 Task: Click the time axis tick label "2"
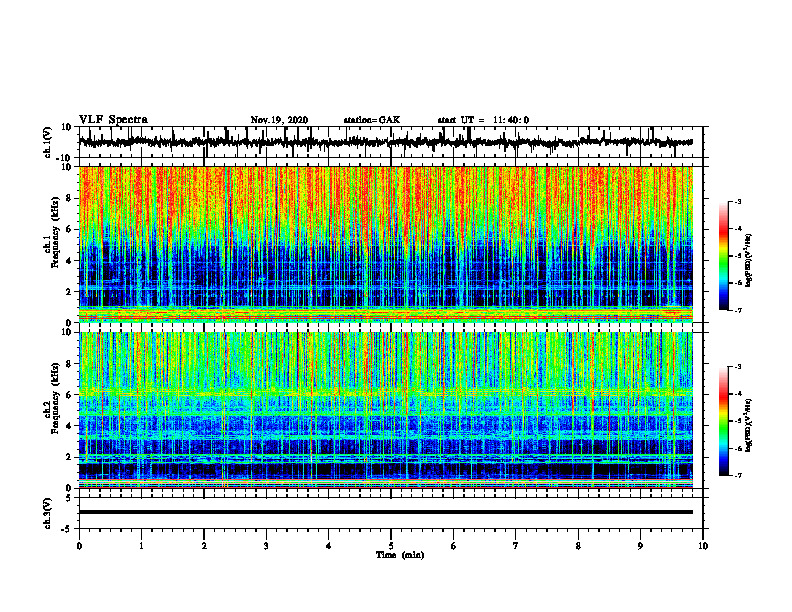pos(204,546)
